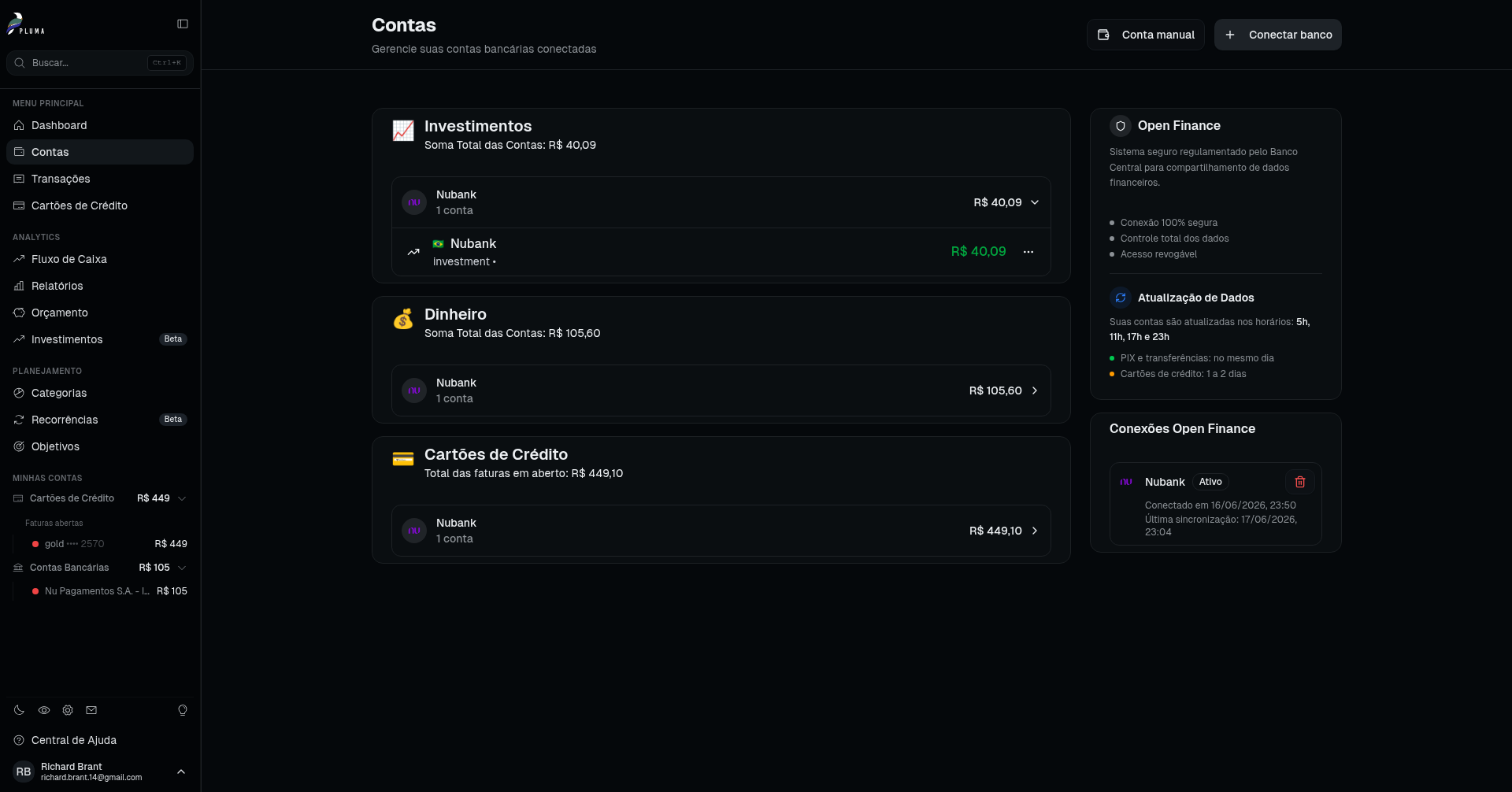The width and height of the screenshot is (1512, 792).
Task: Collapse Cartões de Crédito sidebar section chevron
Action: 182,498
